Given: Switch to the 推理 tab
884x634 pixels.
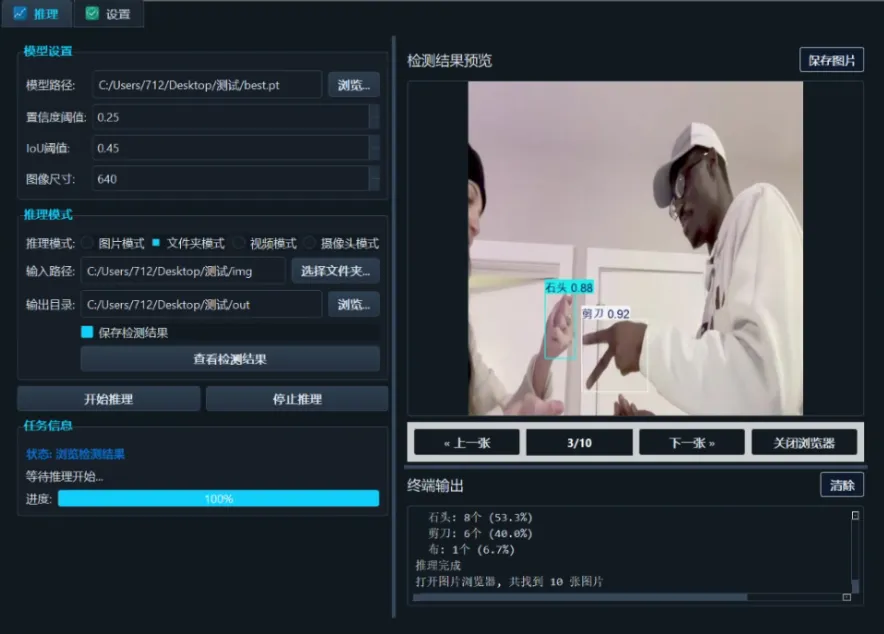Looking at the screenshot, I should tap(36, 14).
